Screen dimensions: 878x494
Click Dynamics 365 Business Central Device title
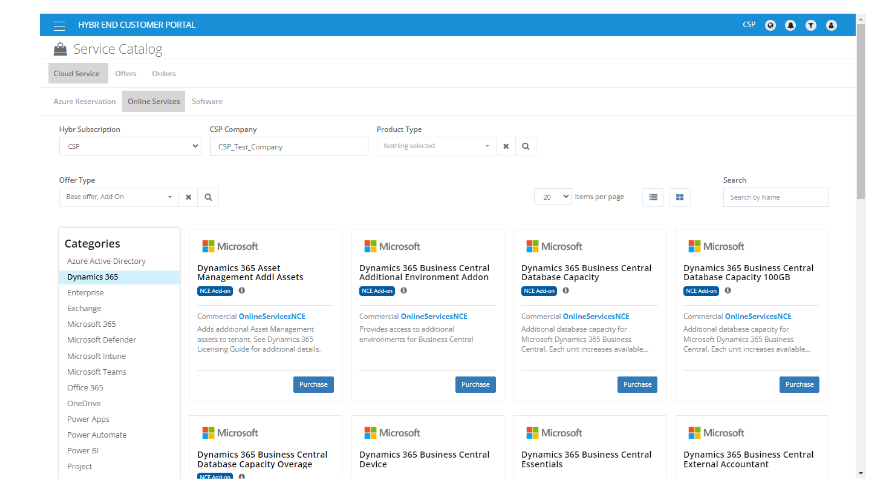pos(424,459)
